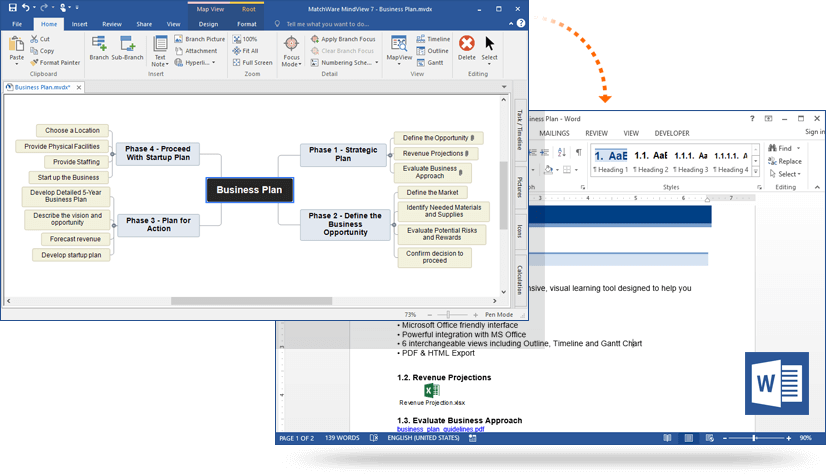Click the MindView zoom slider
Image resolution: width=826 pixels, height=474 pixels.
coord(448,314)
